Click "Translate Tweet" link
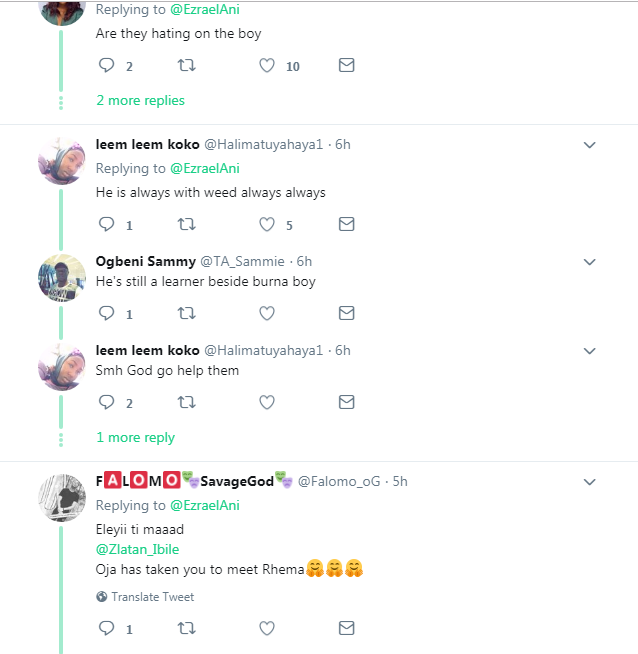 point(152,597)
